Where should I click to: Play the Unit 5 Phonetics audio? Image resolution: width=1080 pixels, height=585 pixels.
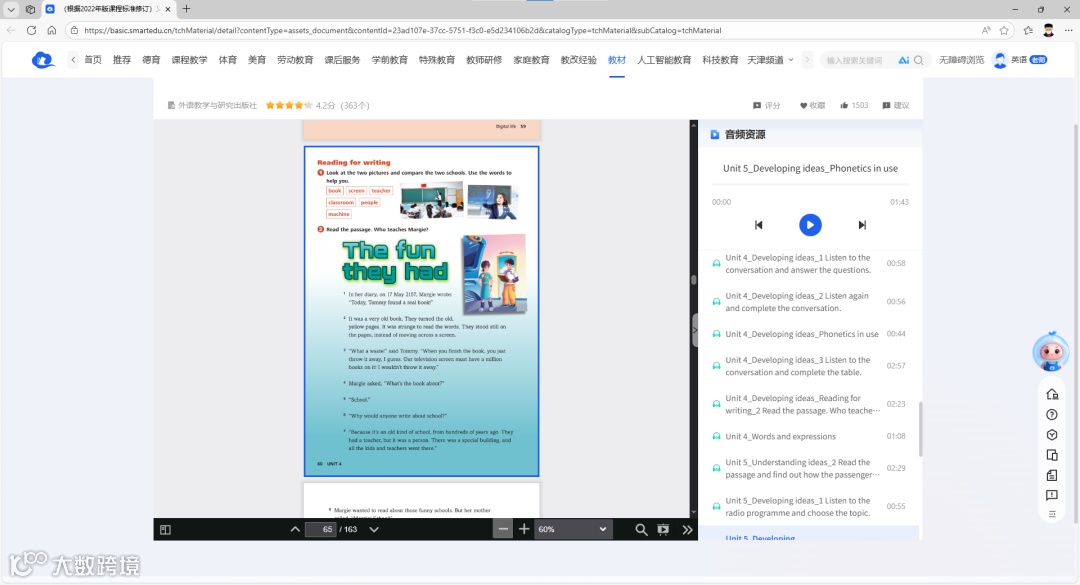tap(810, 225)
